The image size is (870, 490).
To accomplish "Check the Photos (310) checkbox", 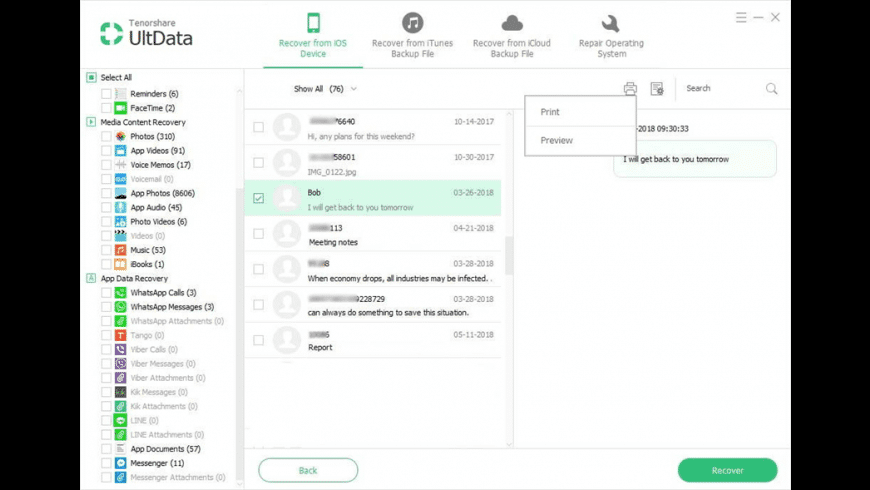I will 106,137.
